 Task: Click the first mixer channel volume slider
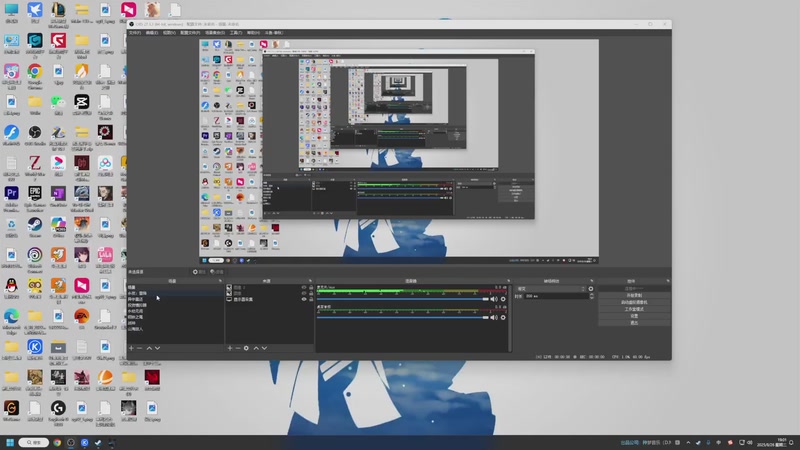tap(403, 299)
